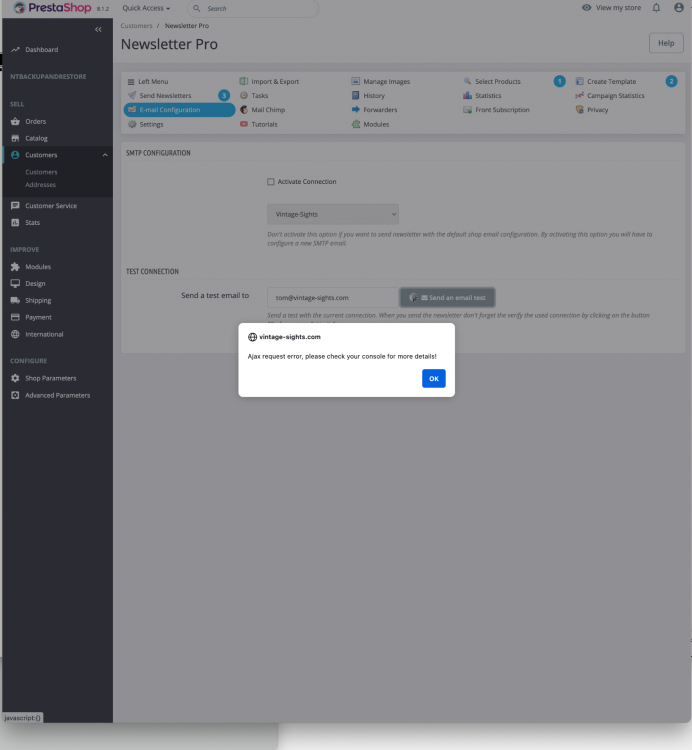Click the Help button
This screenshot has width=692, height=750.
click(666, 43)
